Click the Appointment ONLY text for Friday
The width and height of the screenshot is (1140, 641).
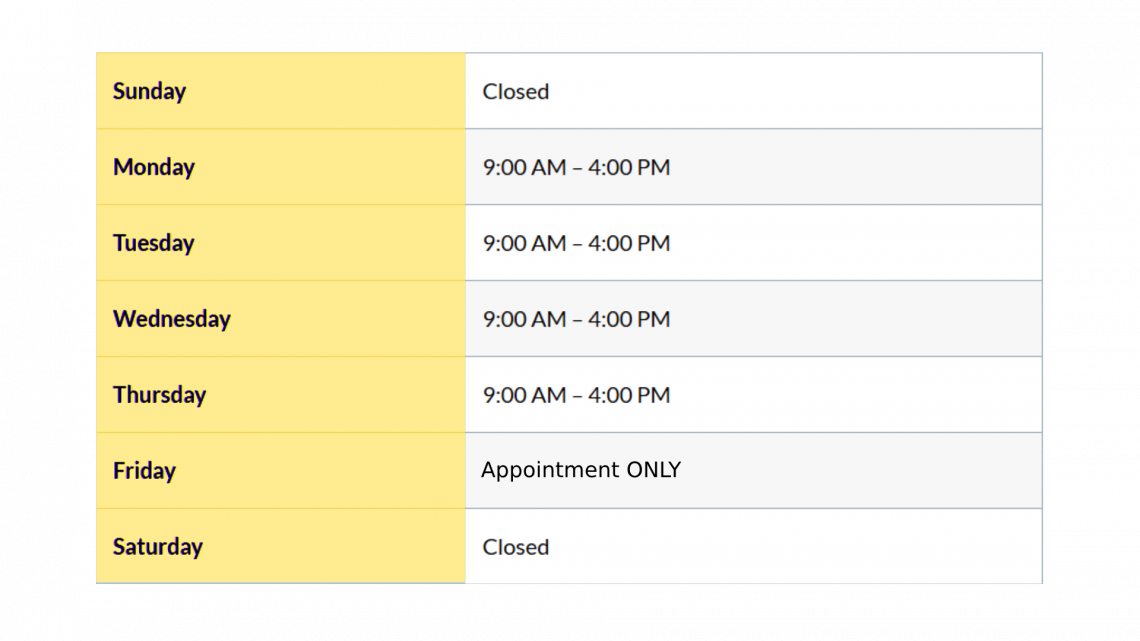click(580, 470)
